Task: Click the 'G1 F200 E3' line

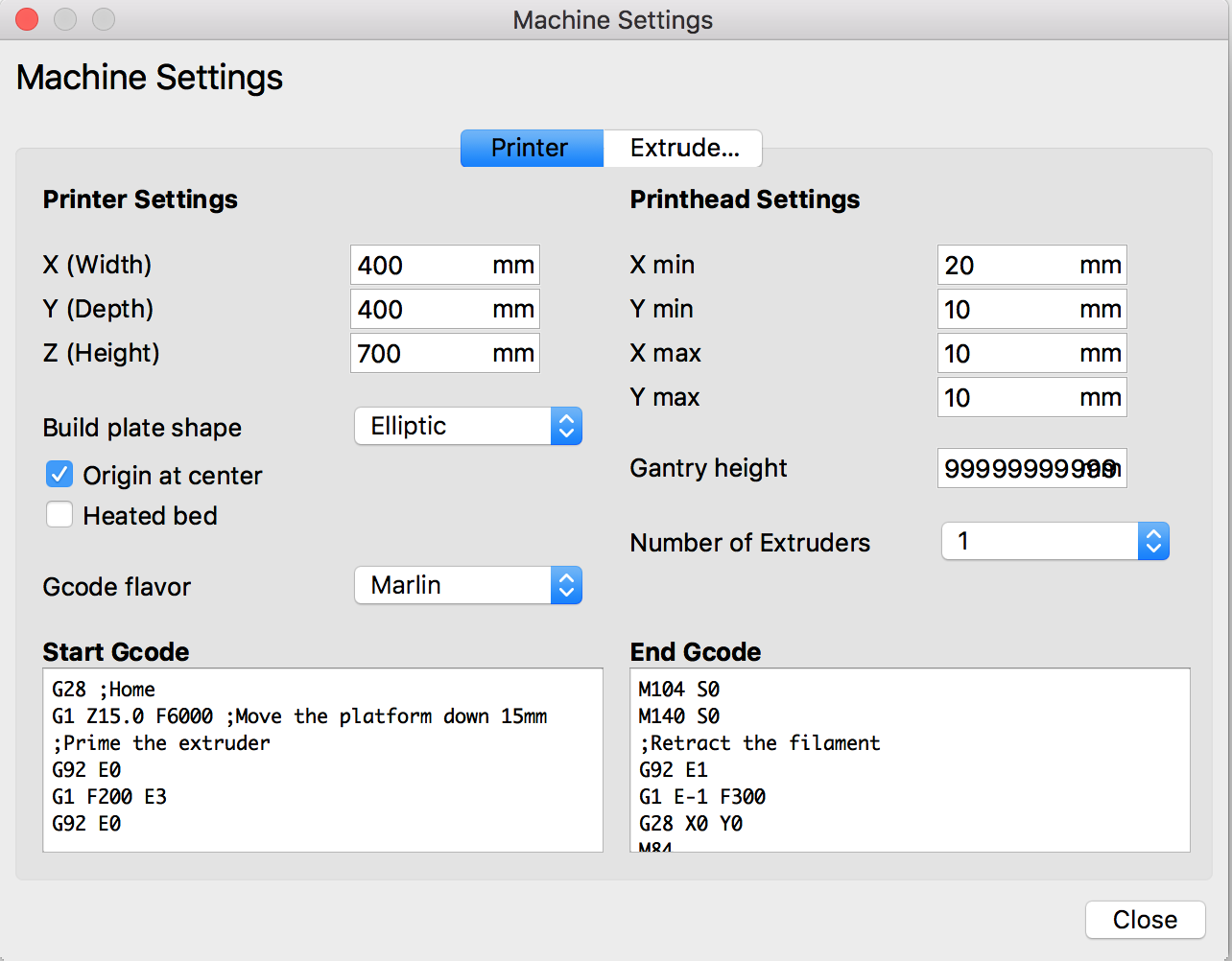Action: (109, 796)
